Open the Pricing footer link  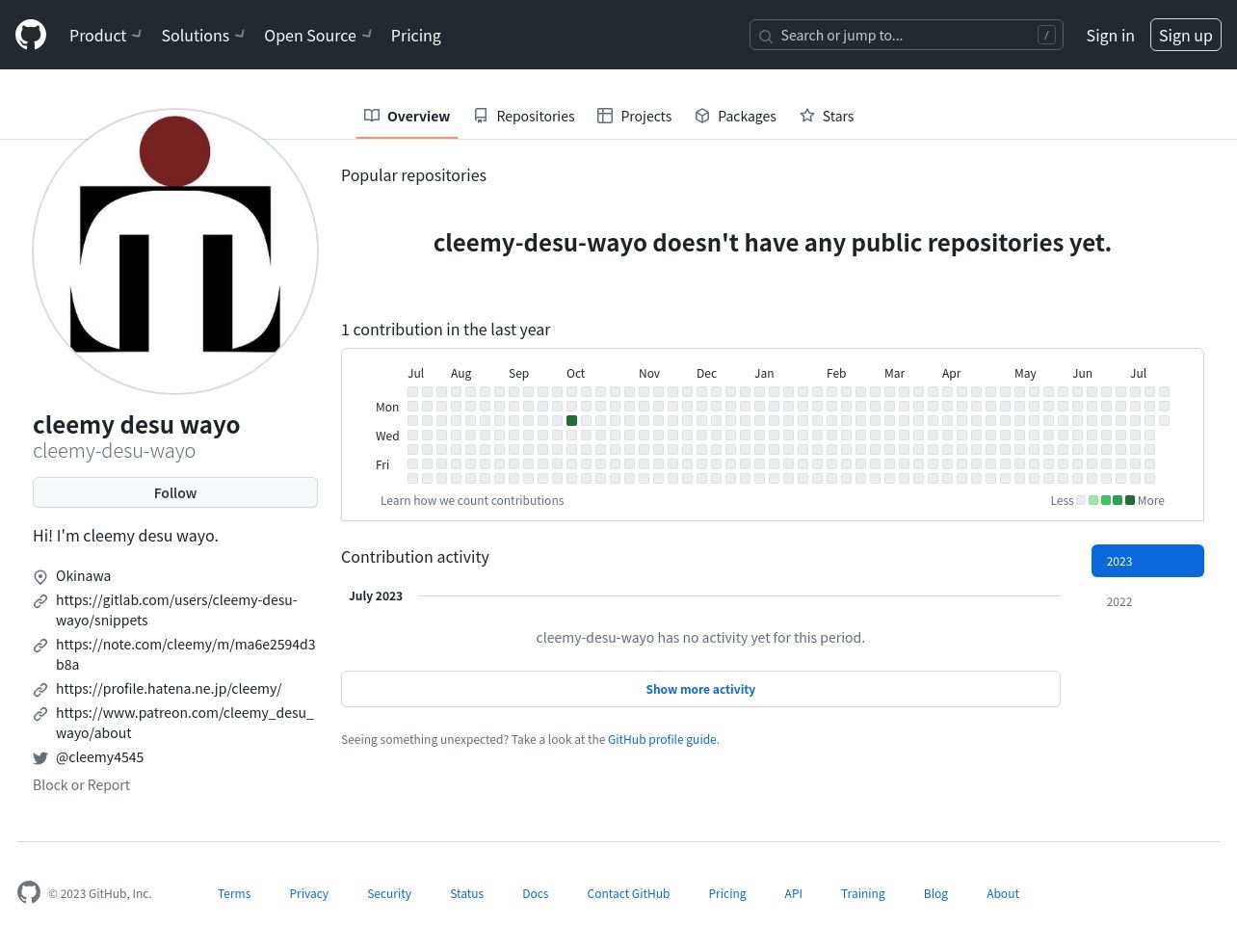[727, 894]
